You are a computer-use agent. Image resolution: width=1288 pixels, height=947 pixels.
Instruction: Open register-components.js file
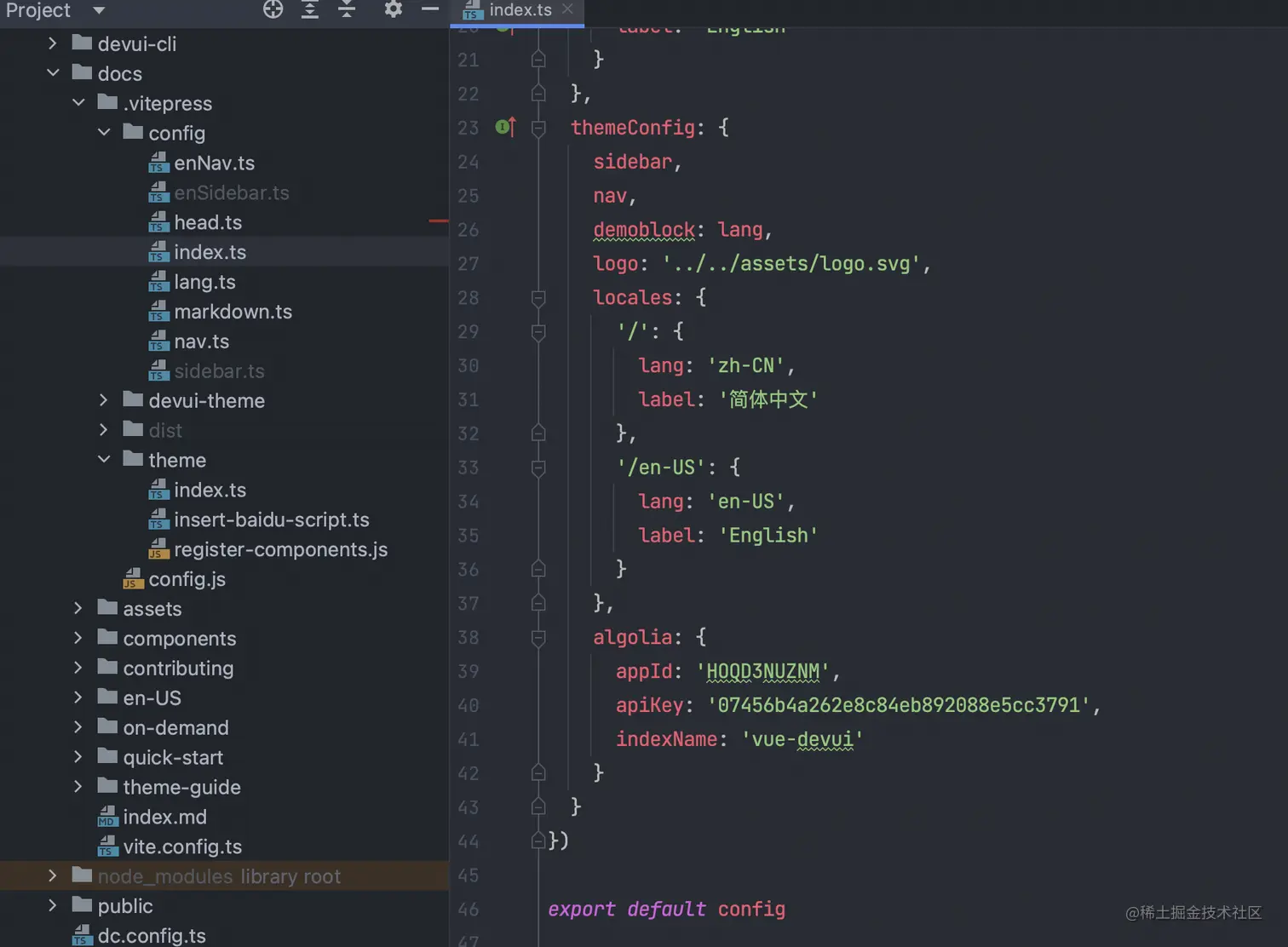(280, 549)
